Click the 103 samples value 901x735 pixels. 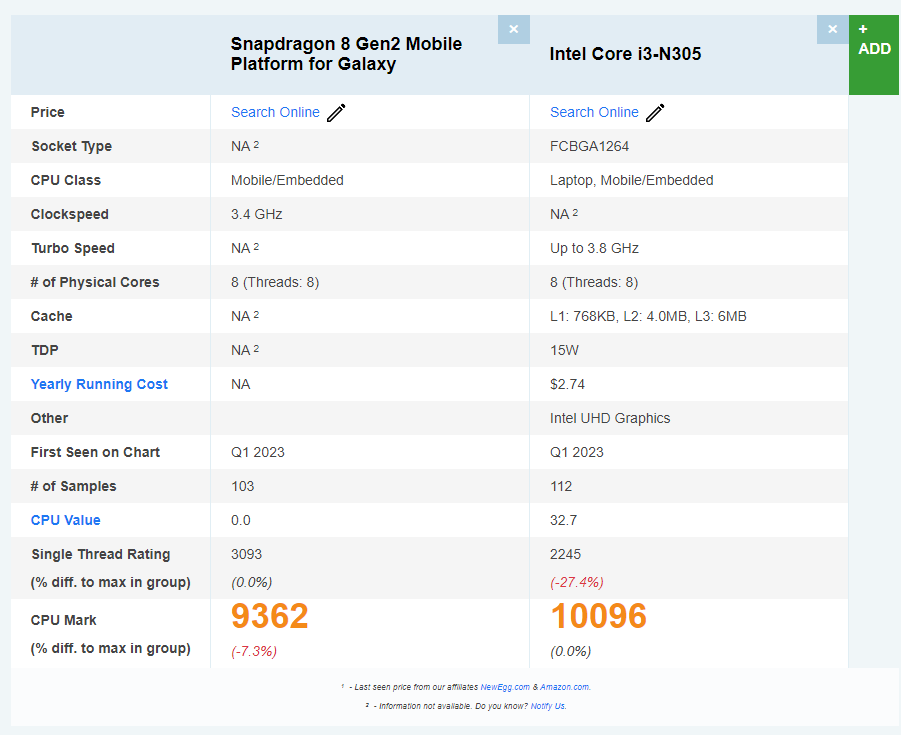coord(242,486)
